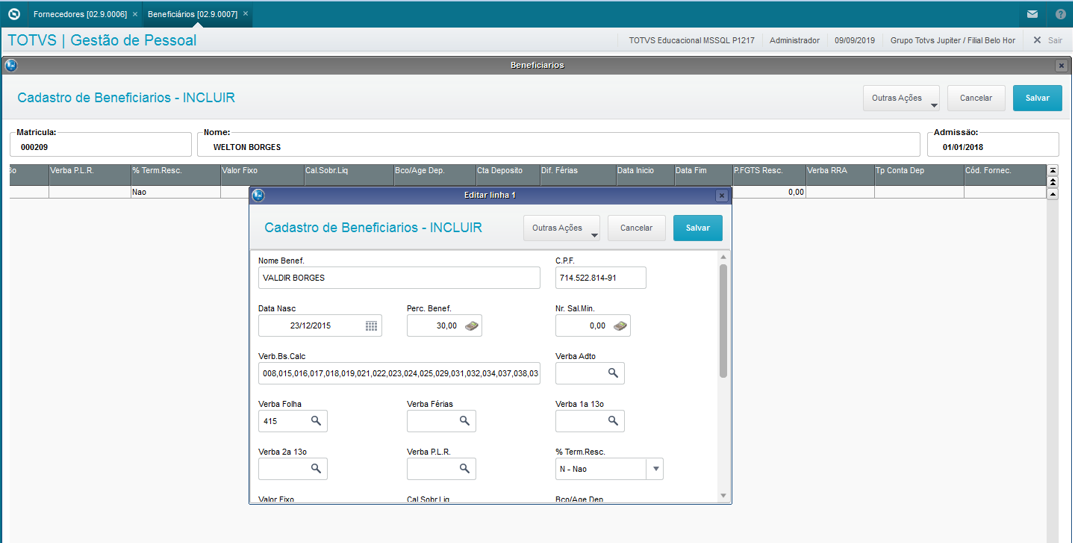Click the Tp Conta Dep column header
Screen dimensions: 1073x543
[x=919, y=175]
